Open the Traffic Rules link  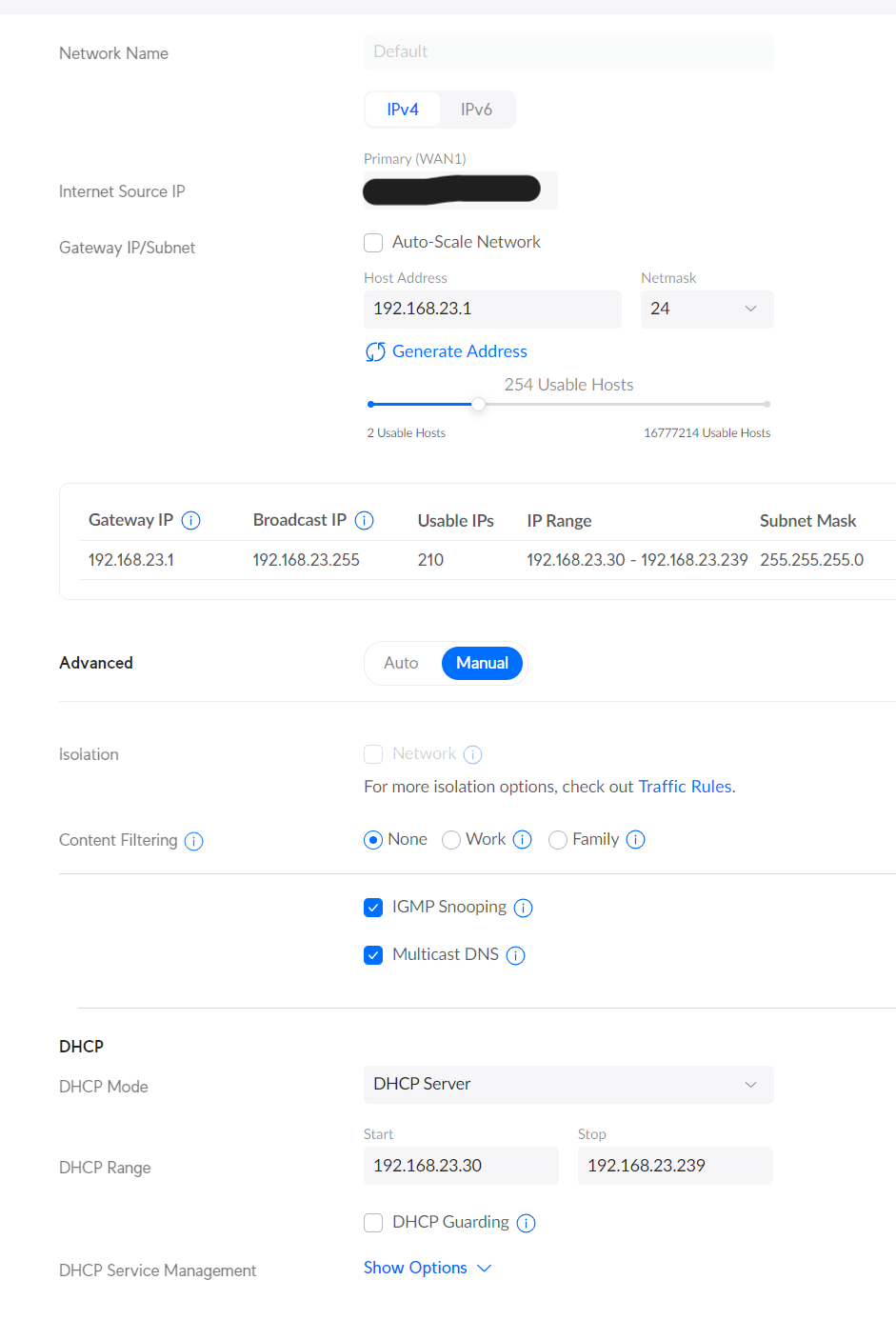[685, 787]
